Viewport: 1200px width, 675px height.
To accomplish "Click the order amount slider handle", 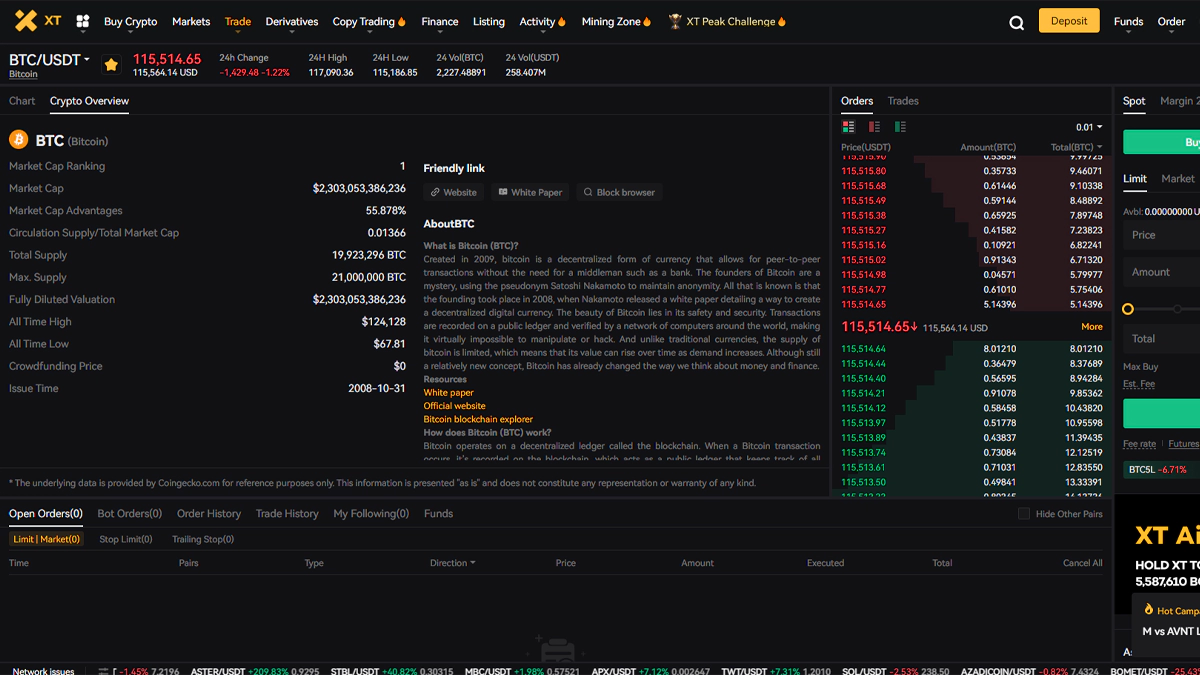I will [x=1128, y=309].
